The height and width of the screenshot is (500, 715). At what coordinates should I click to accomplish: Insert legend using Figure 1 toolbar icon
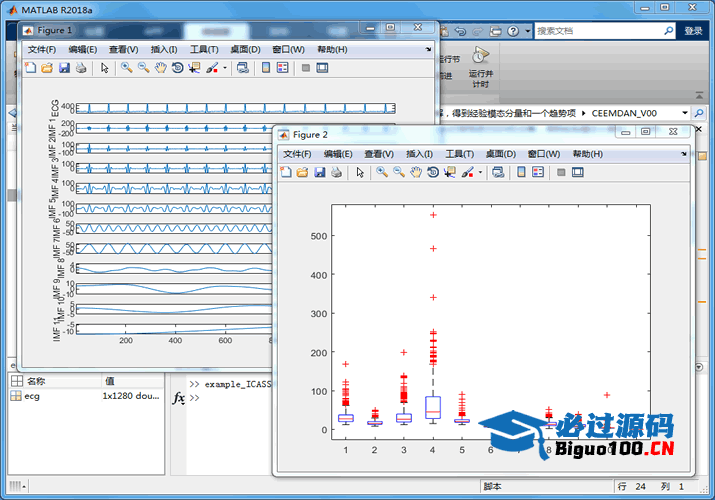pos(282,68)
